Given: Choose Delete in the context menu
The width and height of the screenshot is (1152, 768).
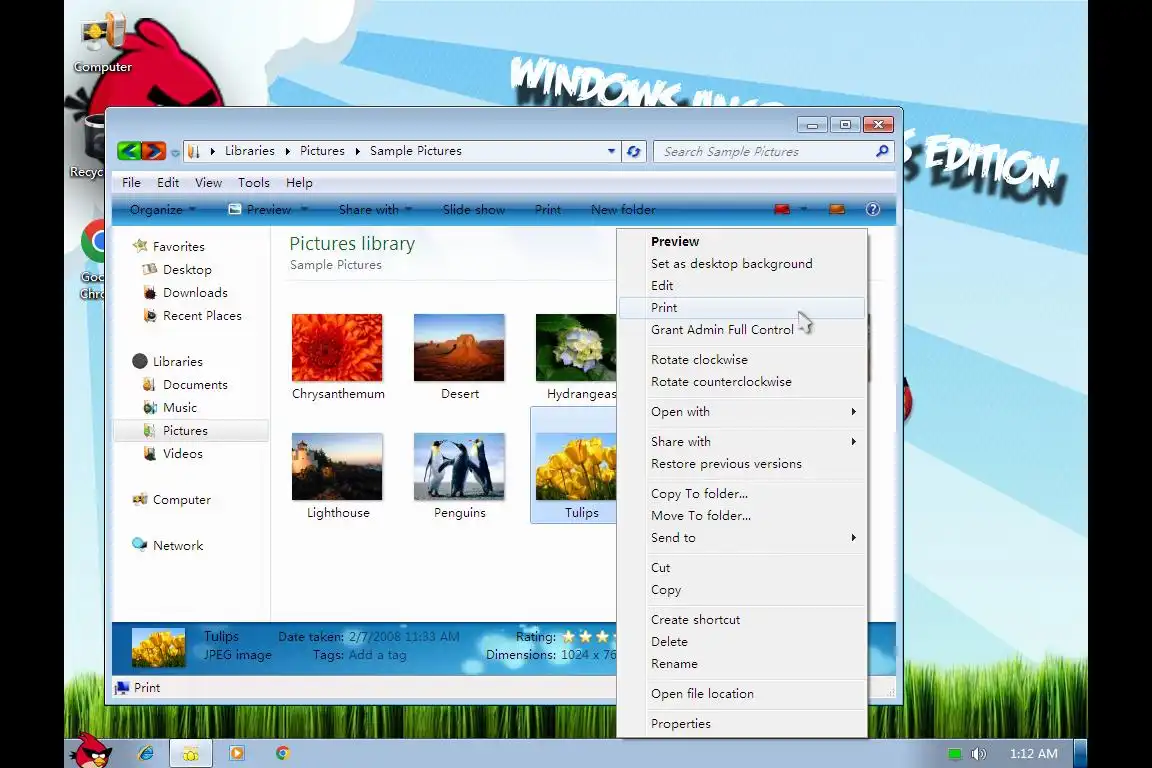Looking at the screenshot, I should point(742,642).
